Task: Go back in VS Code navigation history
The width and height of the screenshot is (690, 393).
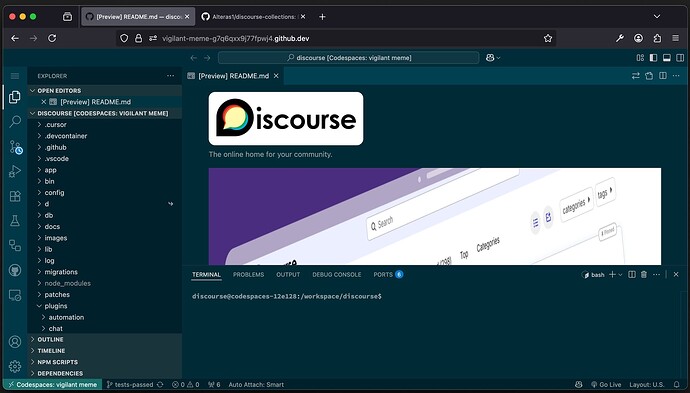Action: click(x=194, y=58)
